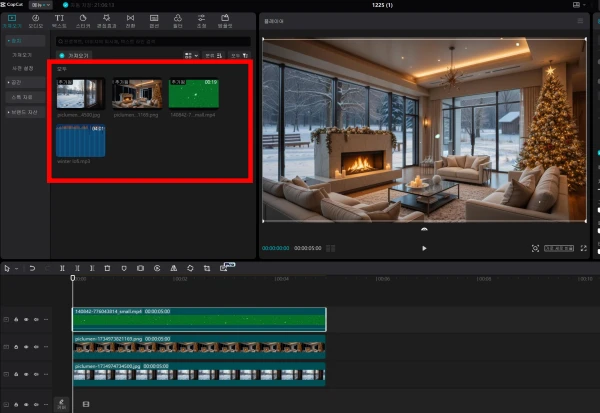
Task: Open the Audio tab with music note icon
Action: tap(36, 21)
